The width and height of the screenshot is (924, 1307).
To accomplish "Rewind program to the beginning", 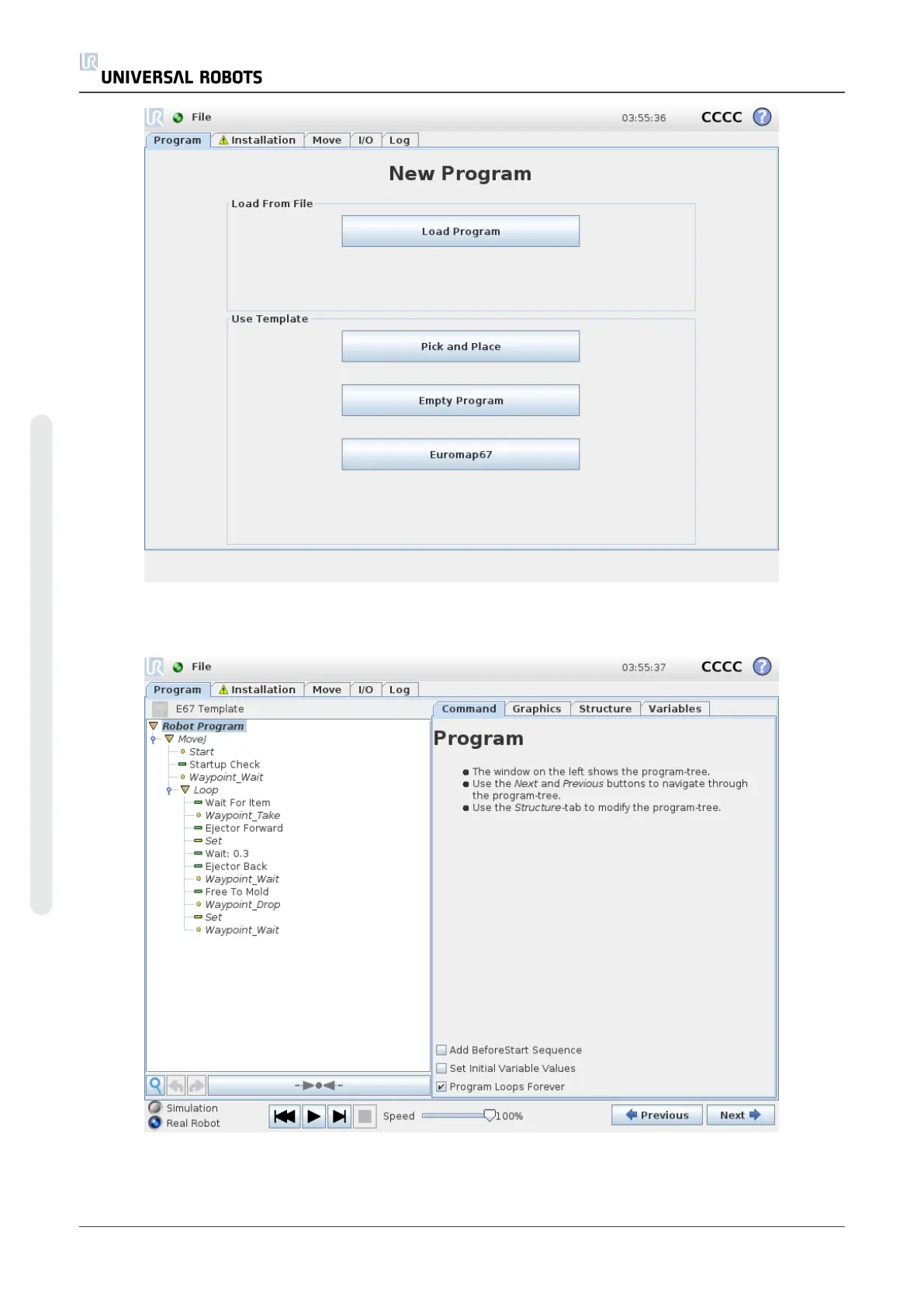I will pyautogui.click(x=285, y=1116).
